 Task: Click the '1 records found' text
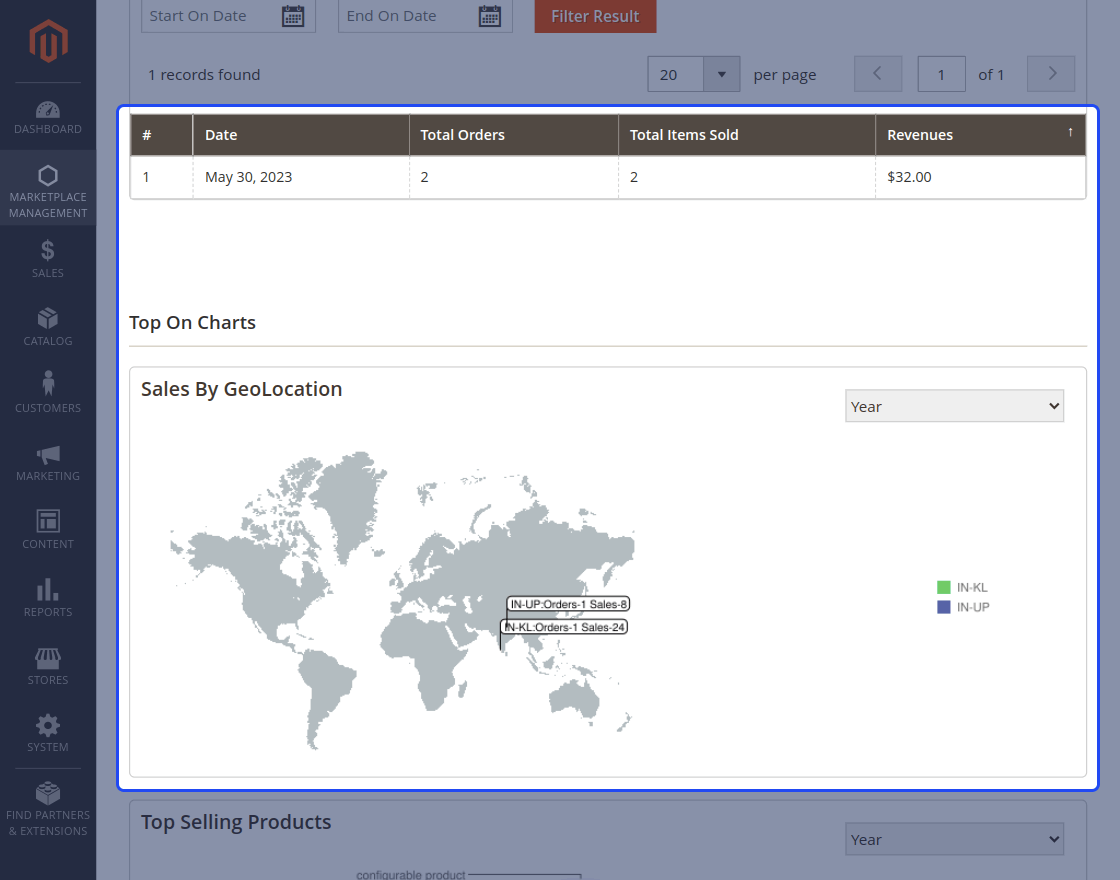pyautogui.click(x=204, y=74)
